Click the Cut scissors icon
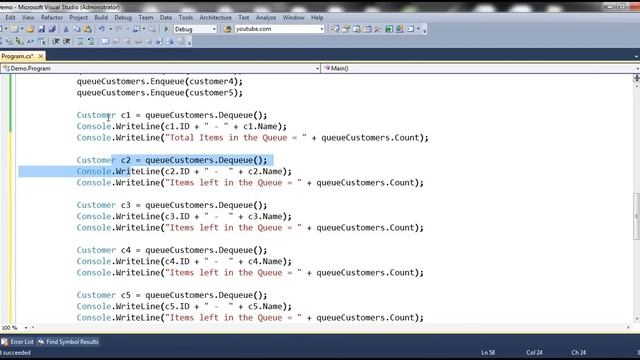 (x=66, y=29)
